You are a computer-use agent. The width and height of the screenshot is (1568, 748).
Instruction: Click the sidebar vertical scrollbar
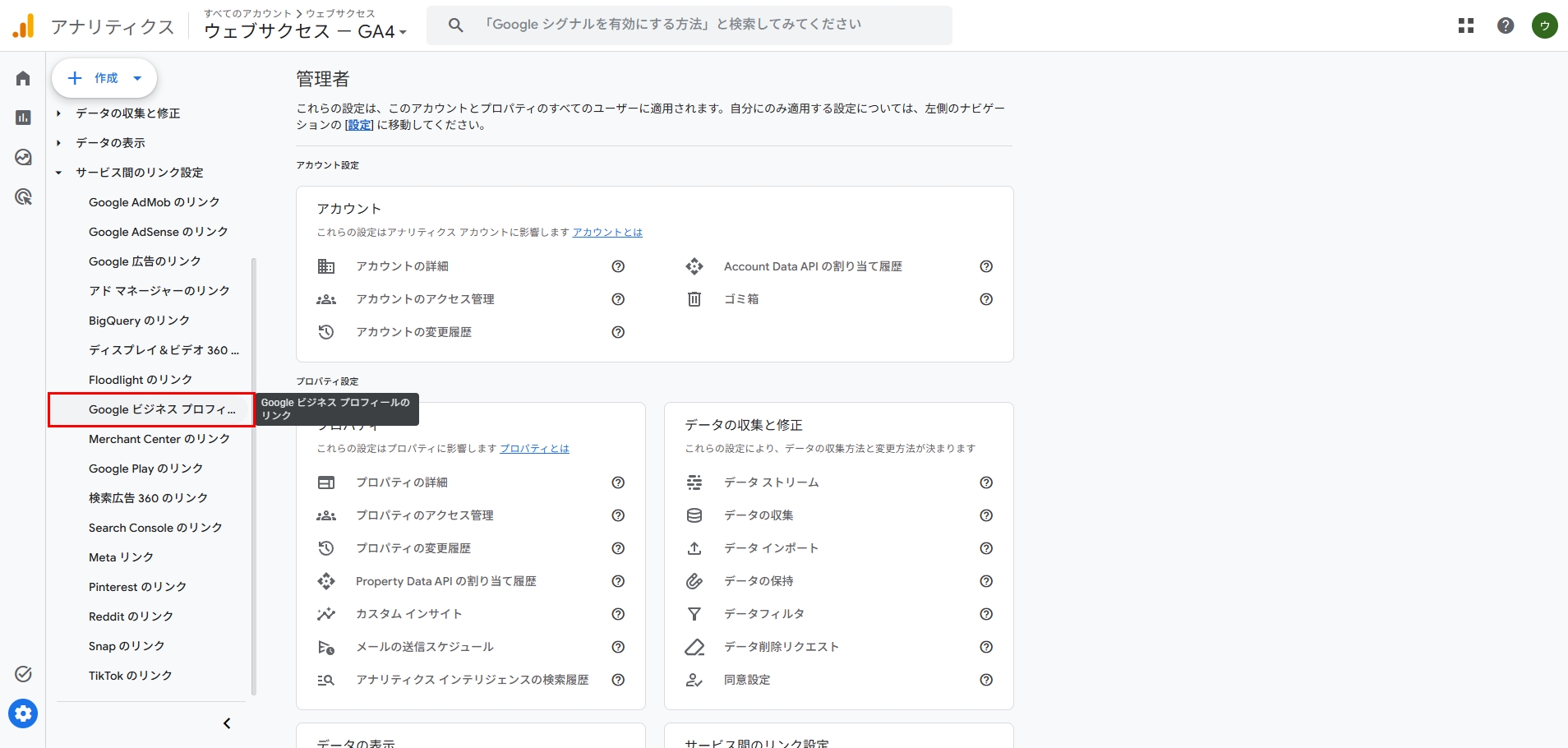pos(254,477)
